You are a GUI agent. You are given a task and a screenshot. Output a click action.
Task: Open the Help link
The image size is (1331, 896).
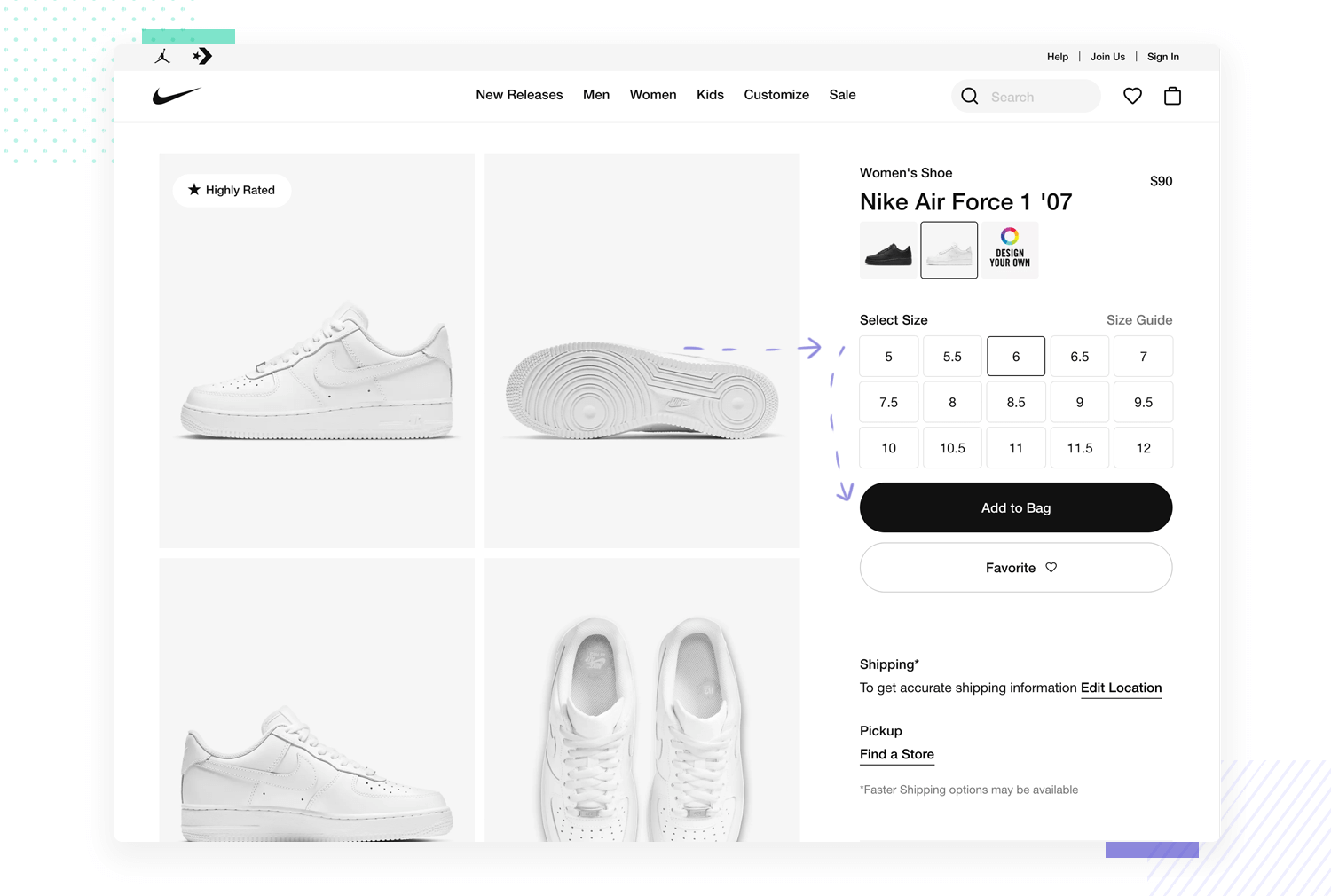(x=1058, y=57)
